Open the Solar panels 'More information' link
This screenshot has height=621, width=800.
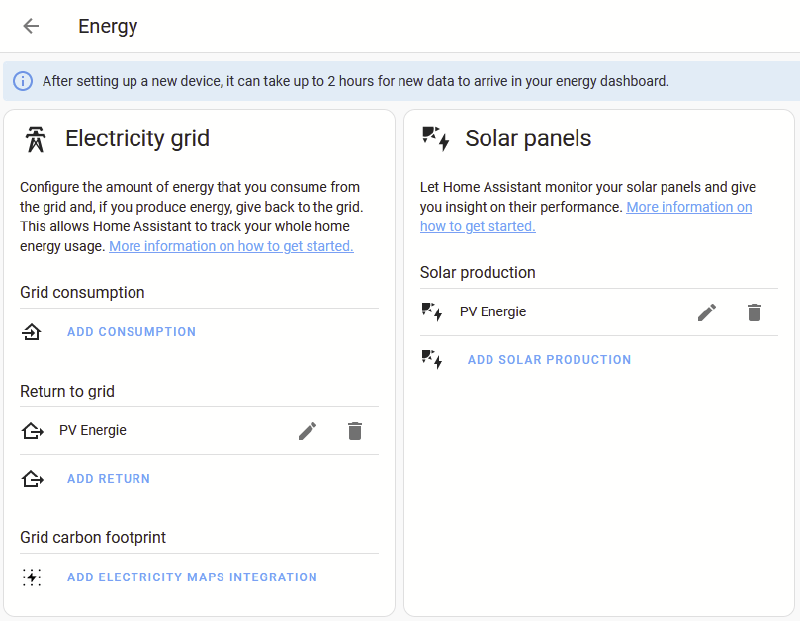(586, 216)
